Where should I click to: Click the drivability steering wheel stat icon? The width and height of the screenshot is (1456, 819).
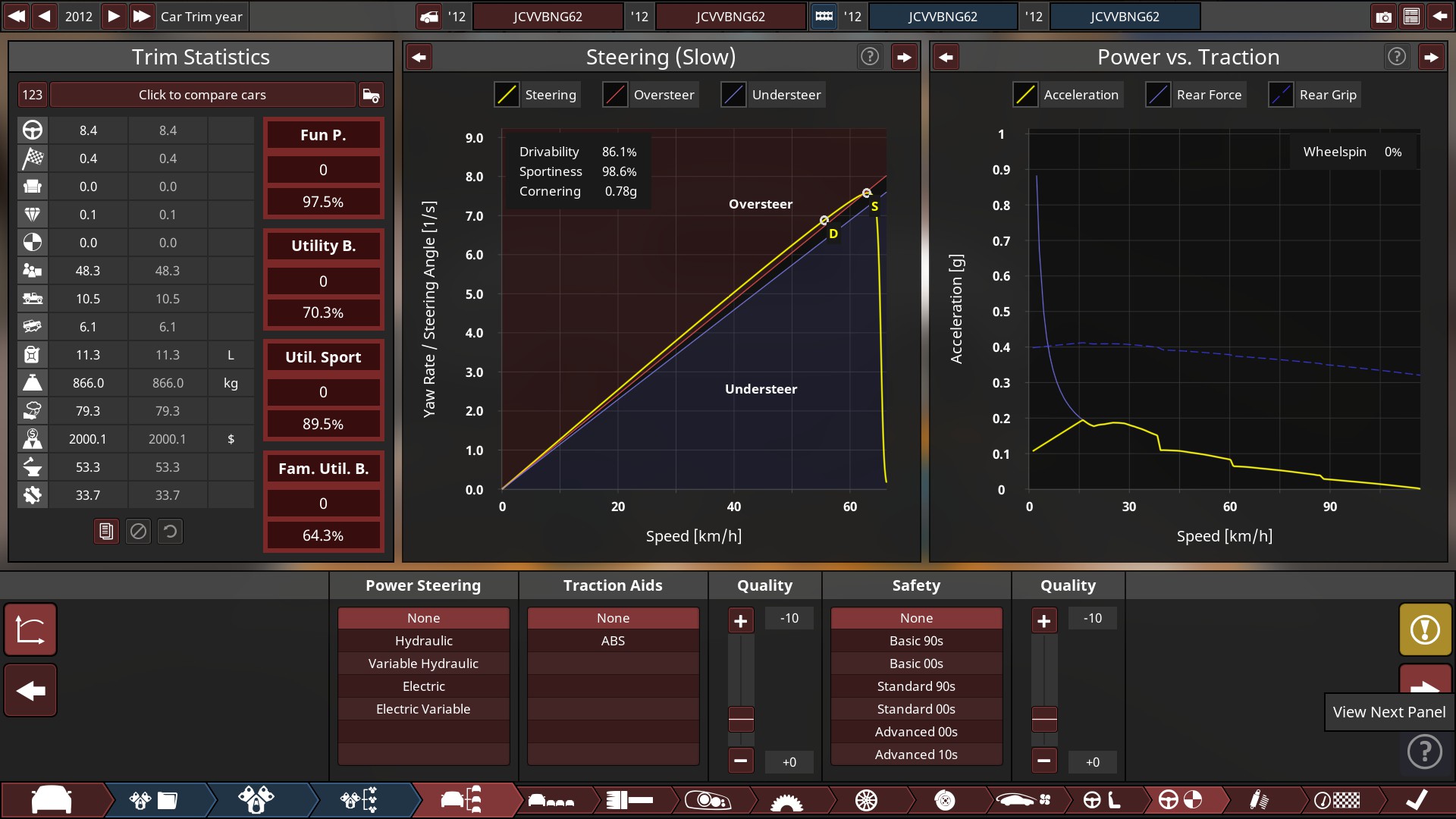tap(33, 130)
